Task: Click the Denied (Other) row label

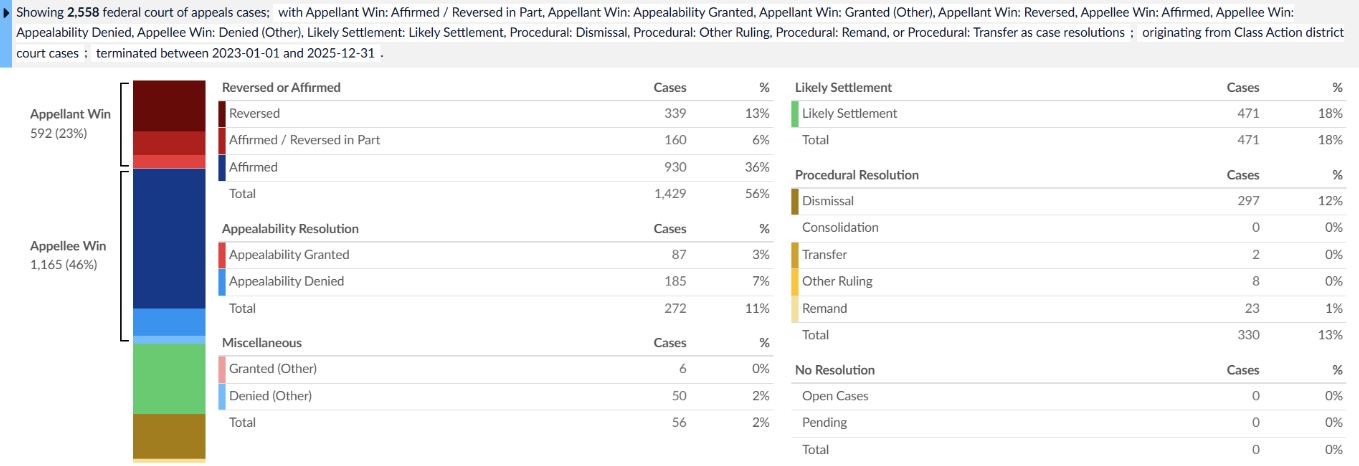Action: [x=270, y=396]
